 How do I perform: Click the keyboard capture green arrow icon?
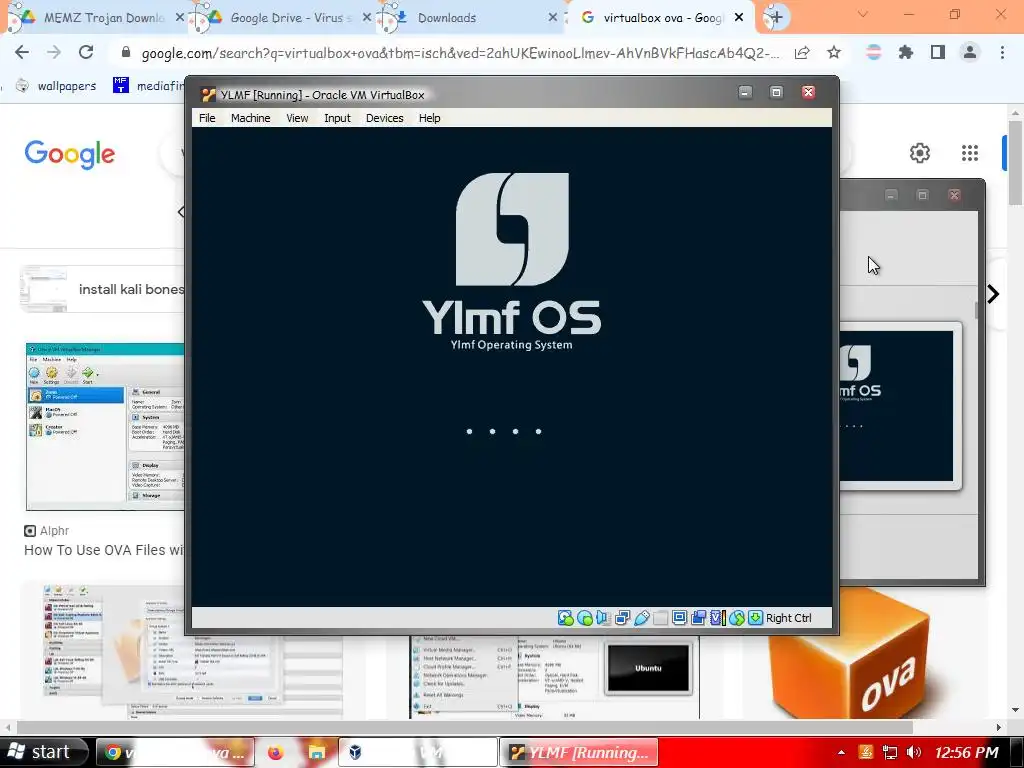tap(755, 618)
